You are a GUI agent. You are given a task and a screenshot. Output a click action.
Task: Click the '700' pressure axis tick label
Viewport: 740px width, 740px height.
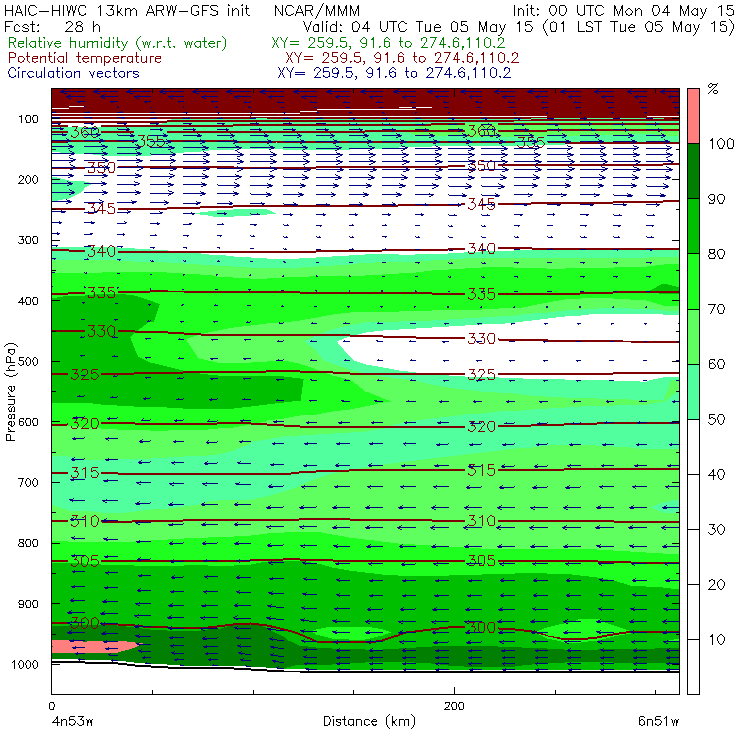pyautogui.click(x=28, y=482)
